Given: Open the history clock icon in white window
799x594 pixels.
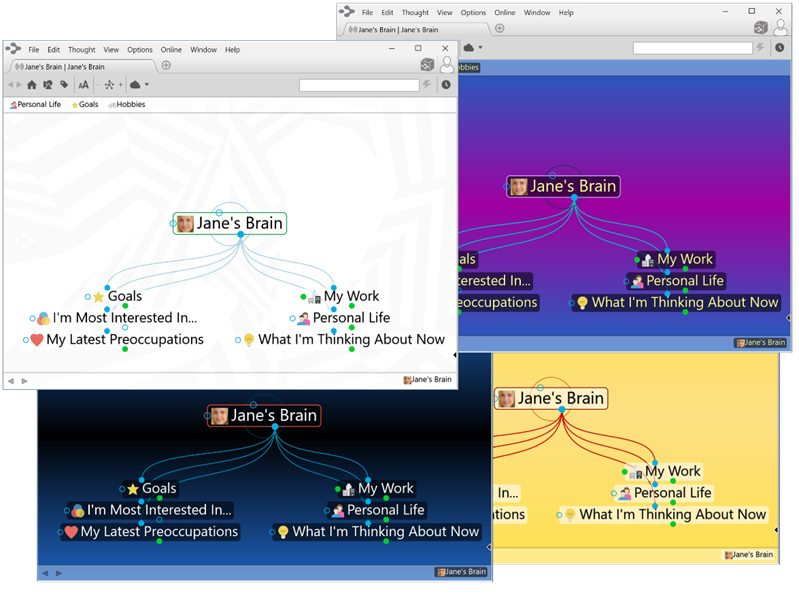Looking at the screenshot, I should pyautogui.click(x=445, y=85).
